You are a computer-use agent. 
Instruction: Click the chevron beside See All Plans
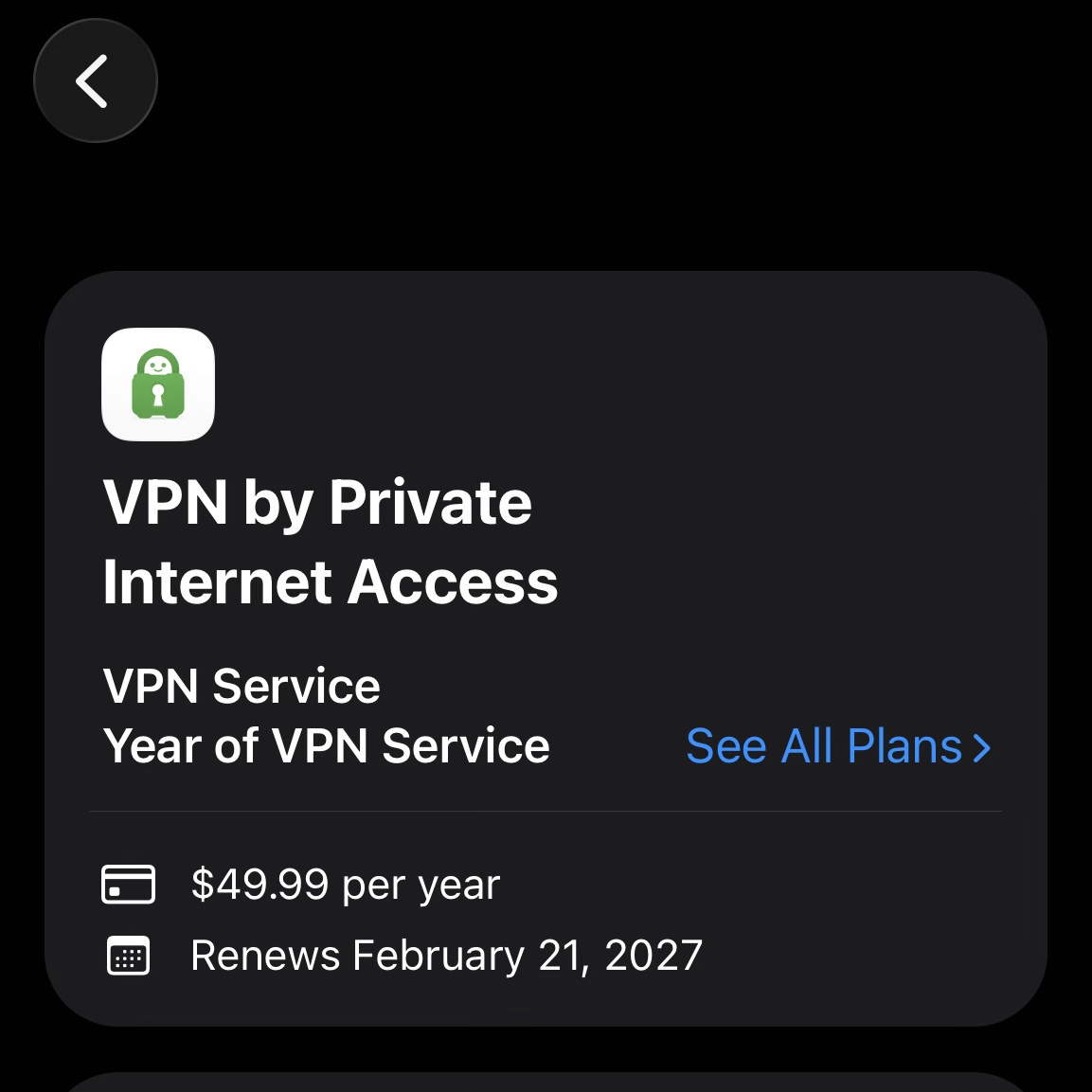click(x=982, y=748)
